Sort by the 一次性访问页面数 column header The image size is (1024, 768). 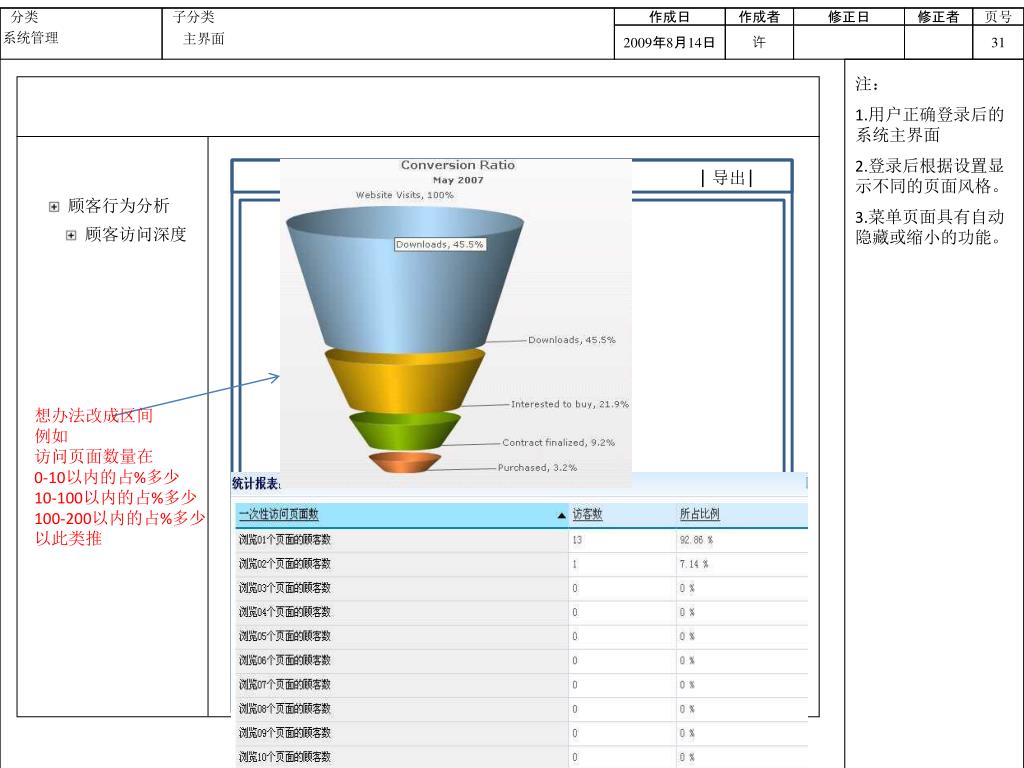coord(279,515)
